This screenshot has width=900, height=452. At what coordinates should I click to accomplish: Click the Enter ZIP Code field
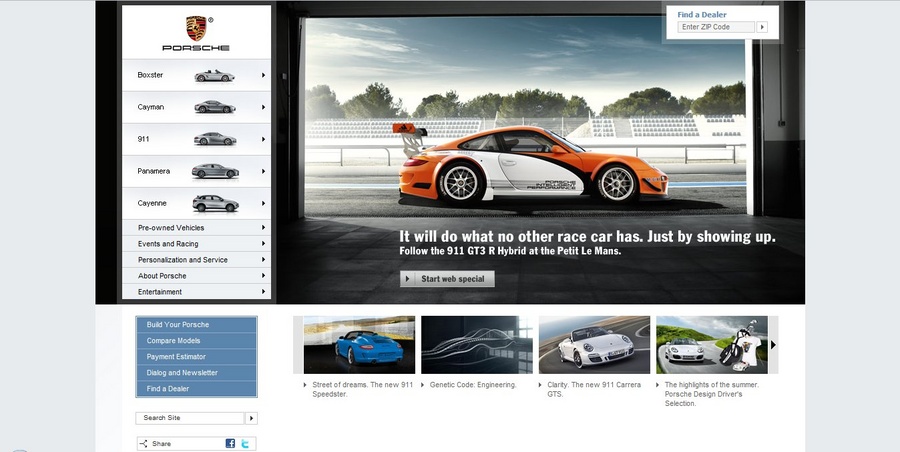point(716,27)
